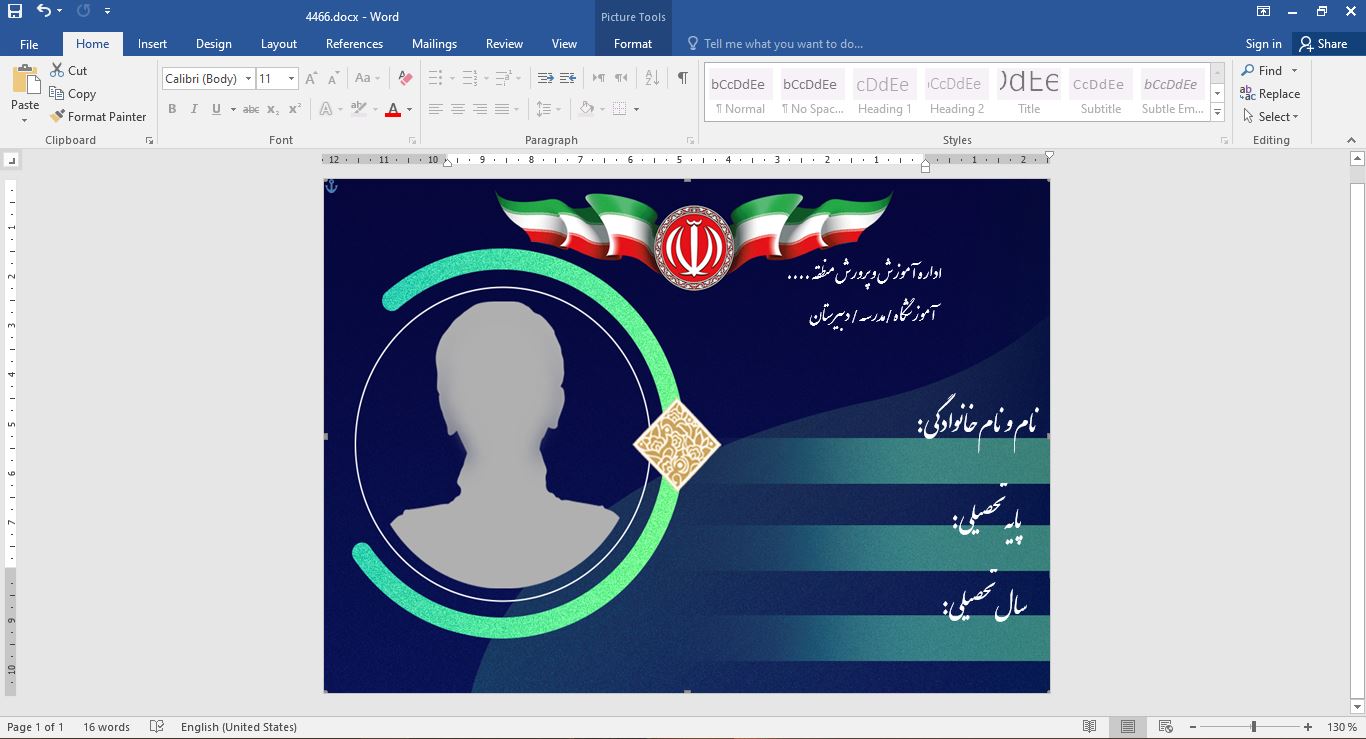
Task: Click the Undo arrow icon
Action: click(44, 12)
